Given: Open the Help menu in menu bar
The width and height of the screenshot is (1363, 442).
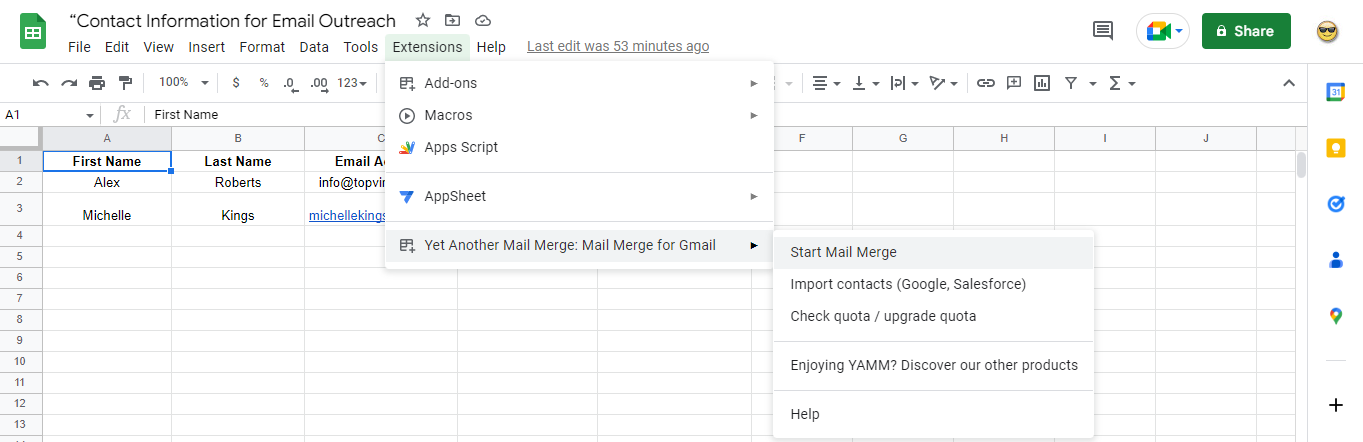Looking at the screenshot, I should click(491, 47).
